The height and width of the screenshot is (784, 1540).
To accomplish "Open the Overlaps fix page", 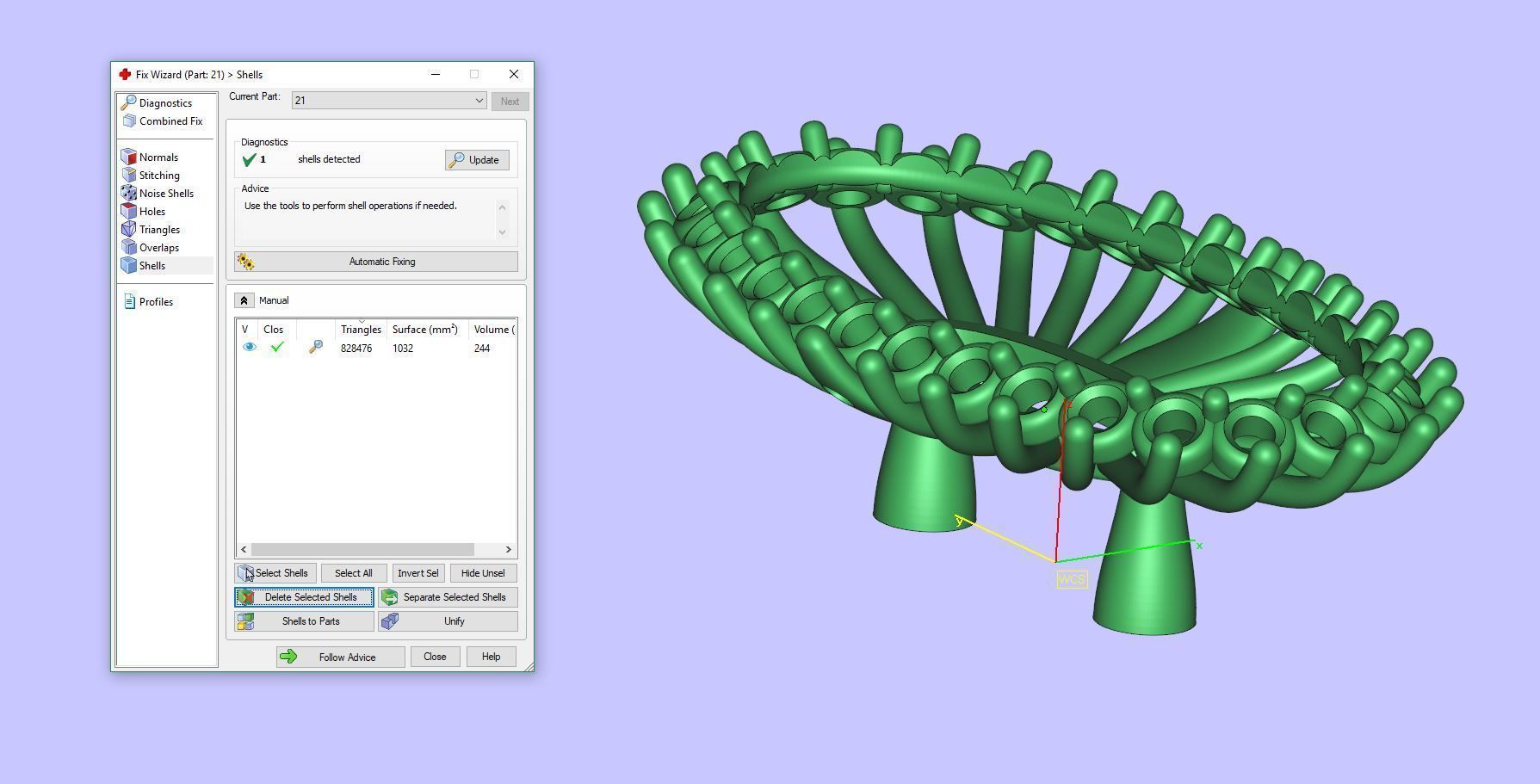I will (158, 248).
